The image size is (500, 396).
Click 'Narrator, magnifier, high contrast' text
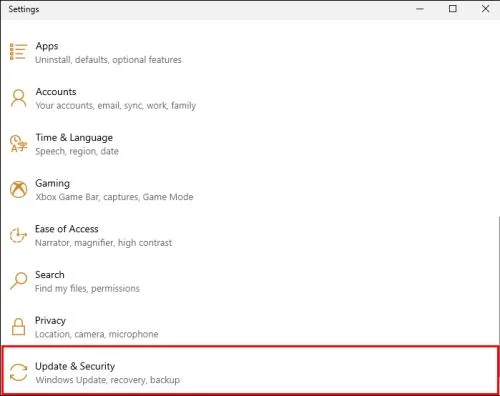(104, 243)
